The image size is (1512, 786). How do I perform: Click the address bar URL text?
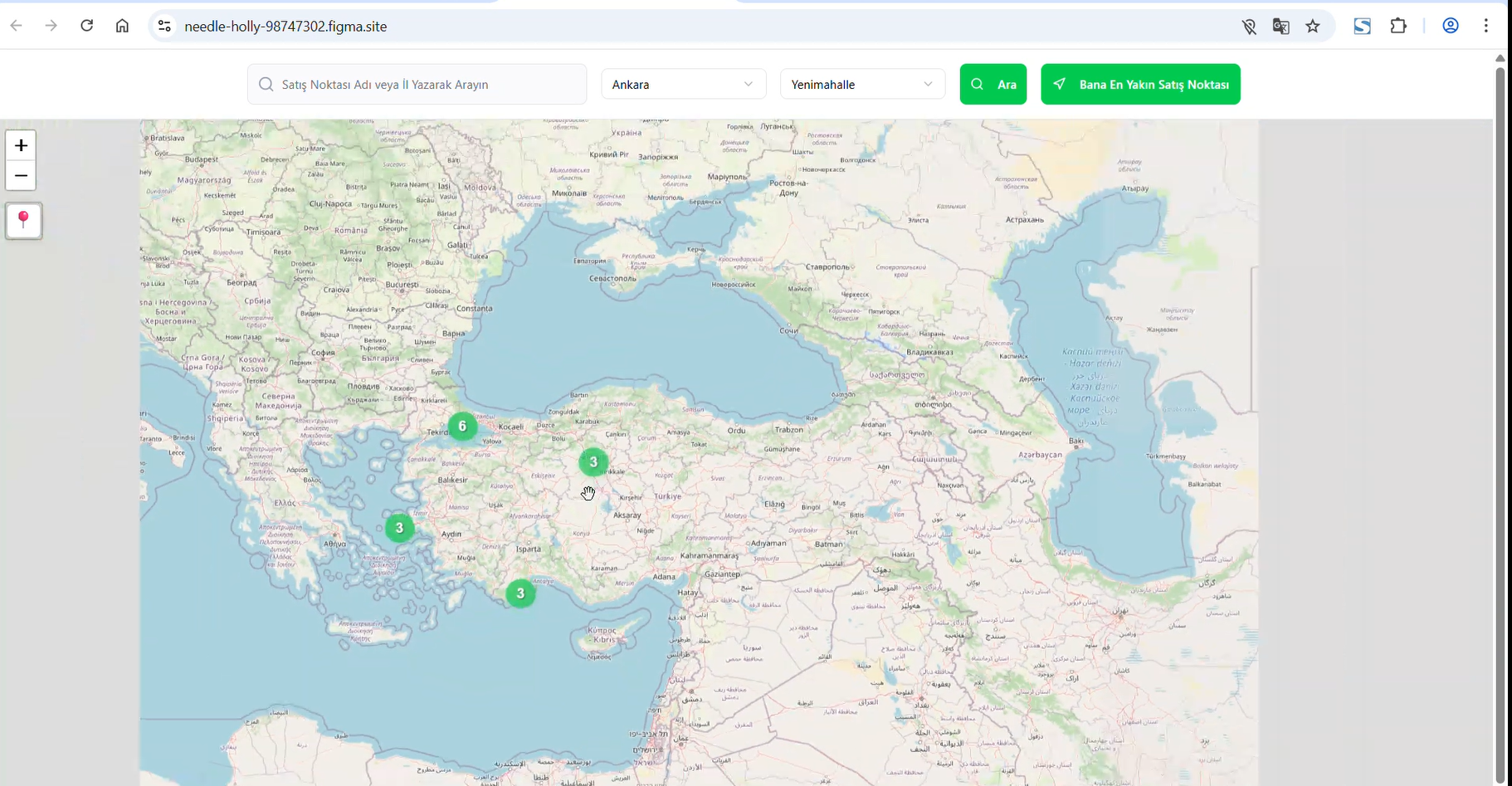tap(285, 27)
